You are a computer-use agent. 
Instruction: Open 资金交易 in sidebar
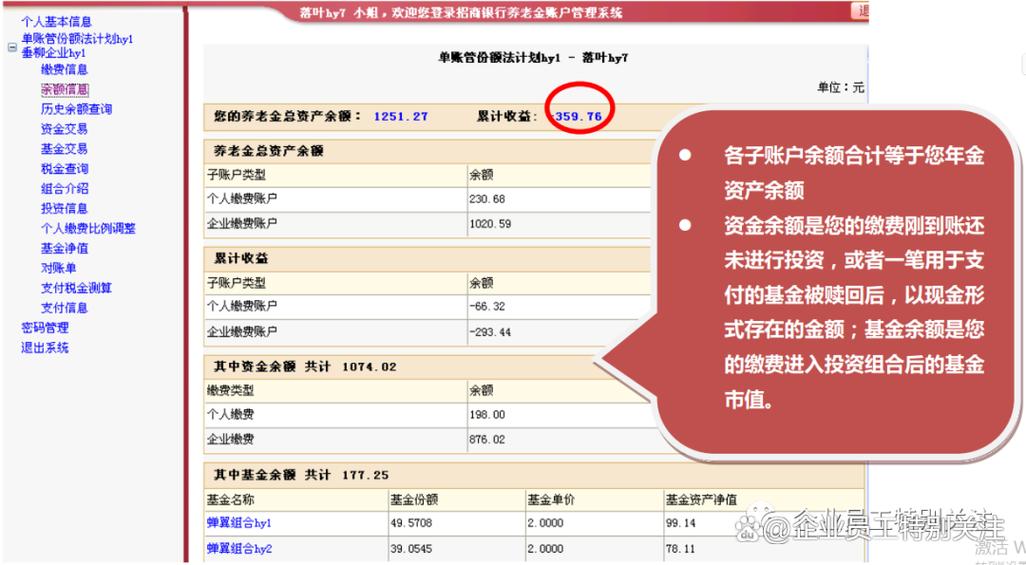tap(64, 129)
